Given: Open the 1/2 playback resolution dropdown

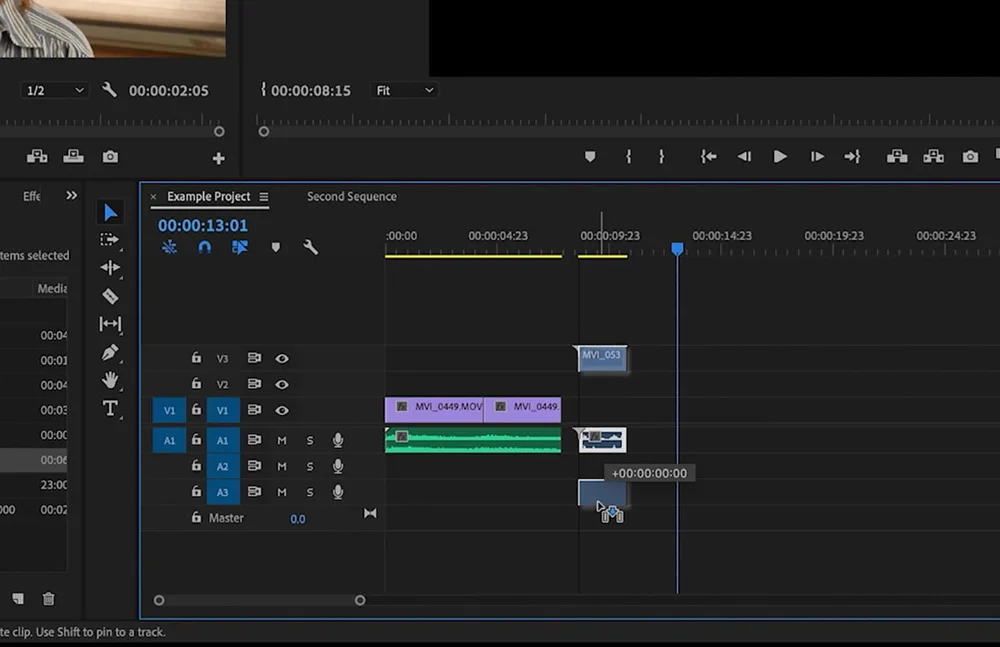Looking at the screenshot, I should [55, 90].
